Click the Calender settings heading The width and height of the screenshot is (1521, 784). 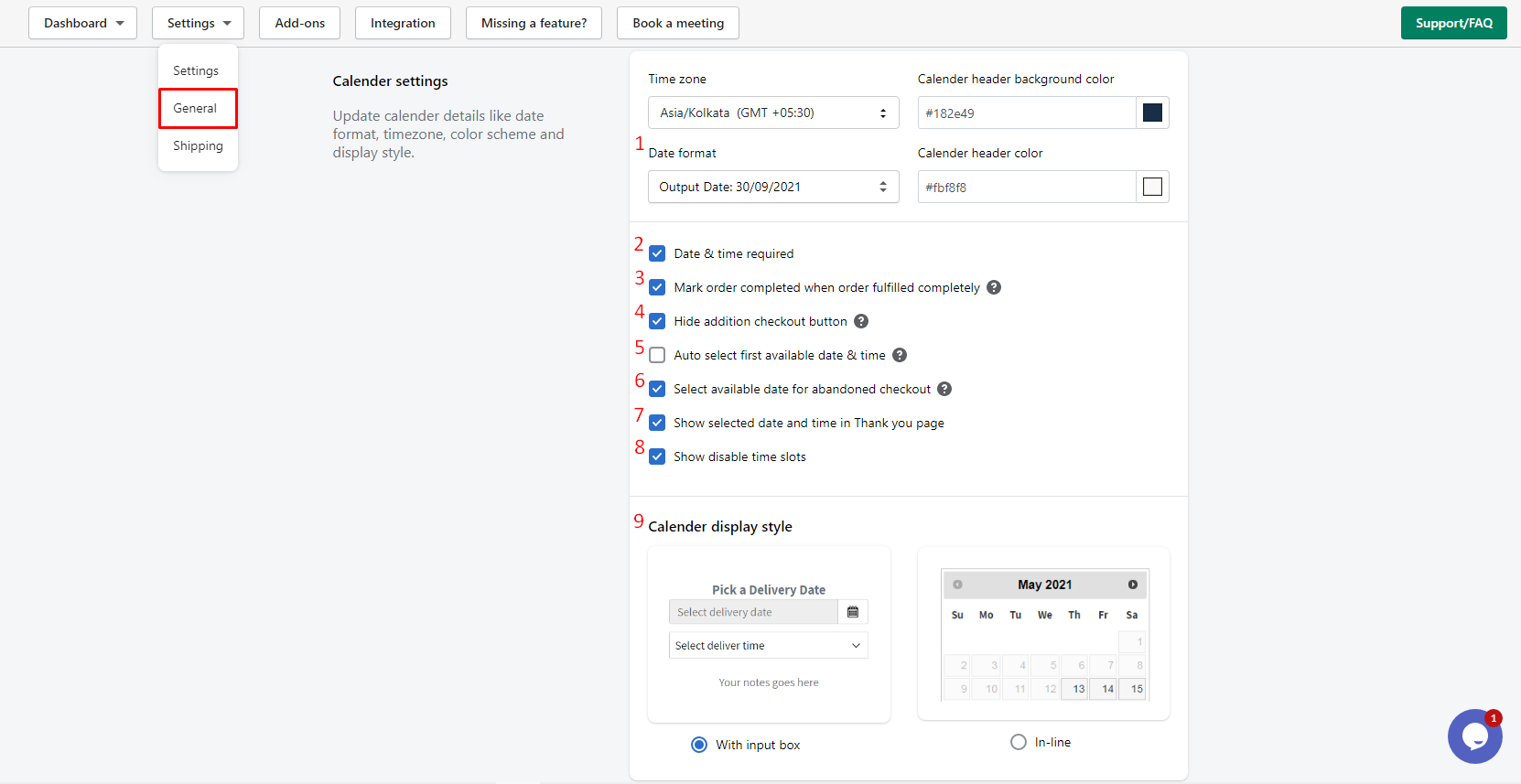[390, 81]
